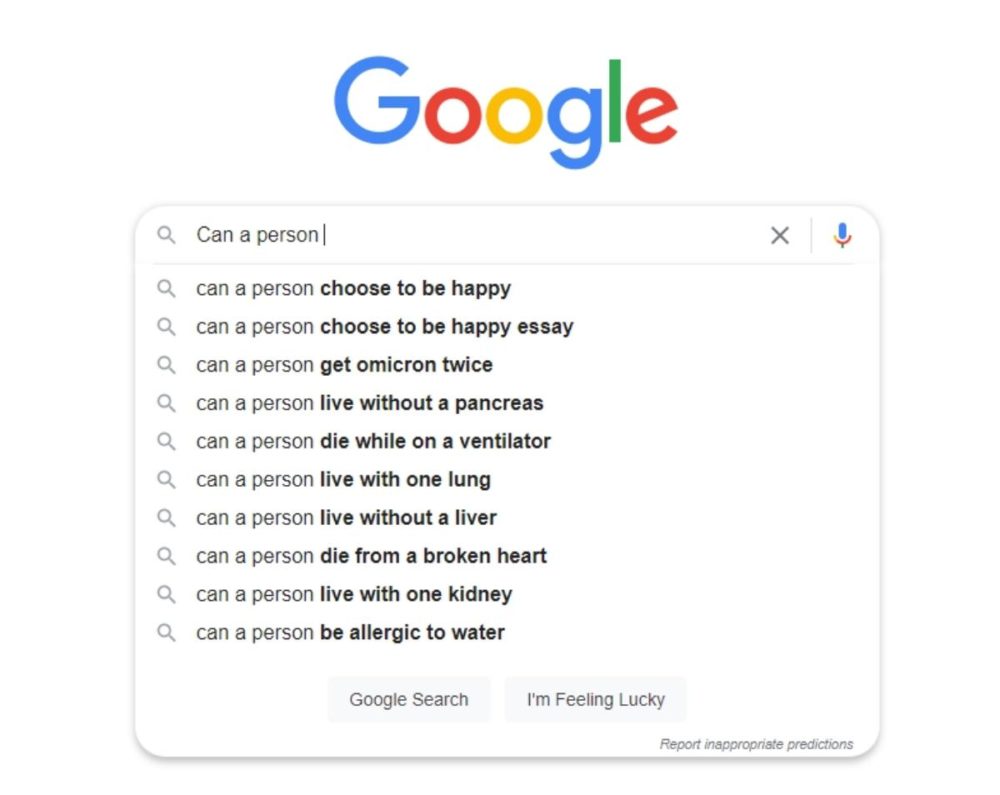This screenshot has width=1000, height=795.
Task: Activate voice search via the microphone icon
Action: (843, 234)
